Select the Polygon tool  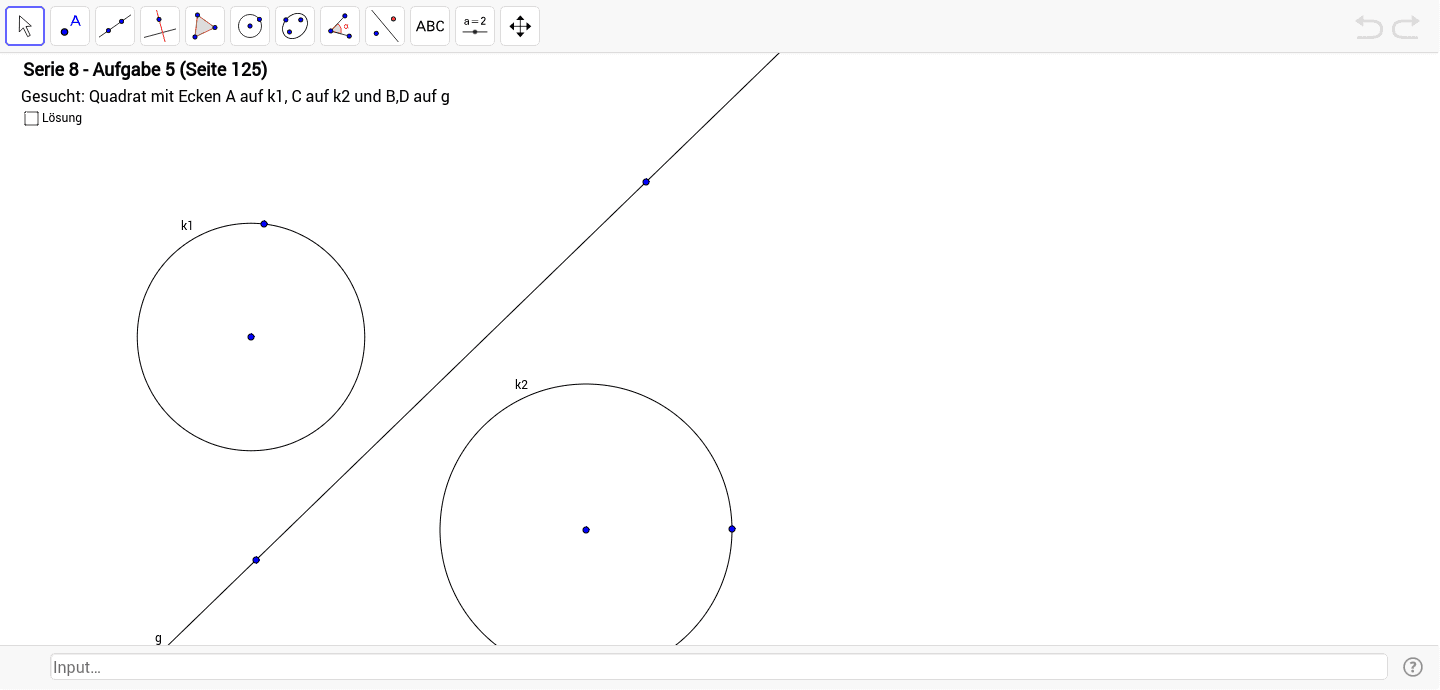tap(205, 26)
